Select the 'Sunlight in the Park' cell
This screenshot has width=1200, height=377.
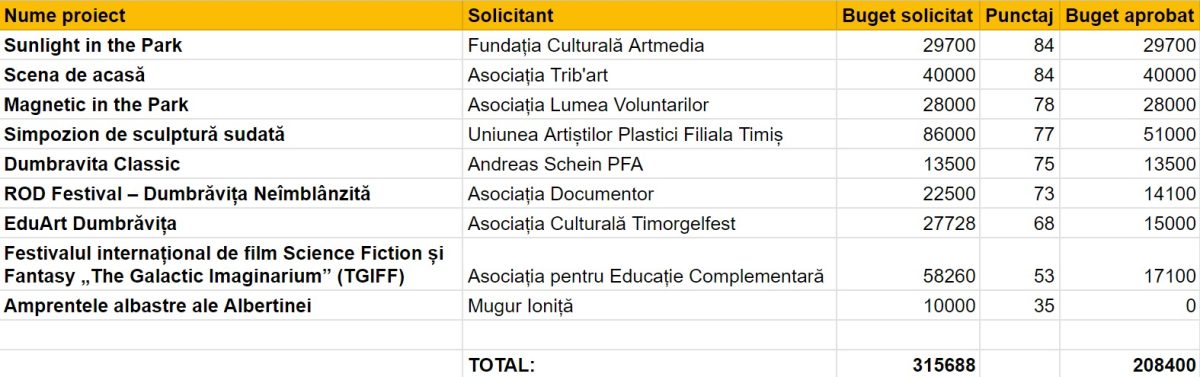231,45
